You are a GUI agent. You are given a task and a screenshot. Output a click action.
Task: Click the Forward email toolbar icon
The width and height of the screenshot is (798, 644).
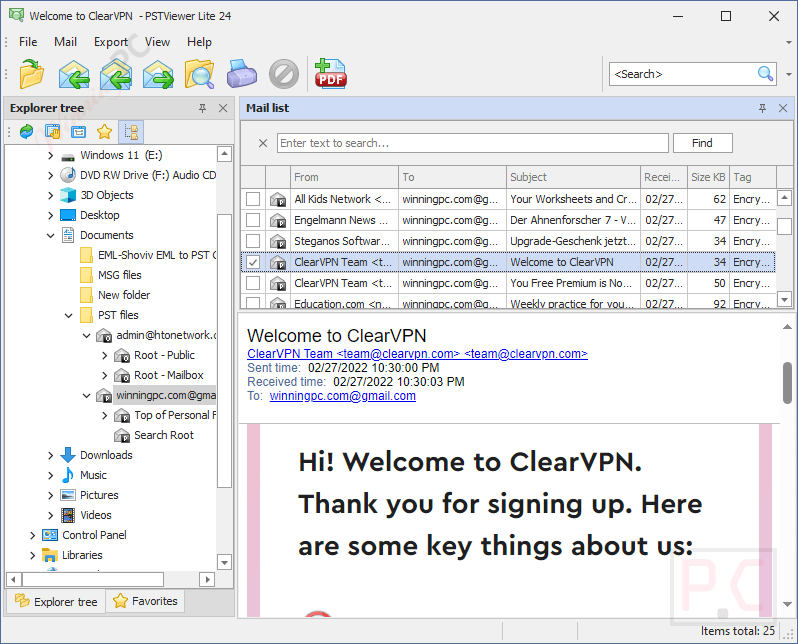(x=158, y=74)
